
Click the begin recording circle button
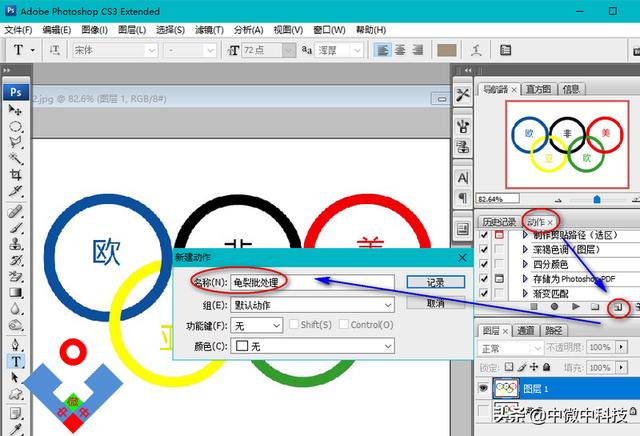point(554,306)
